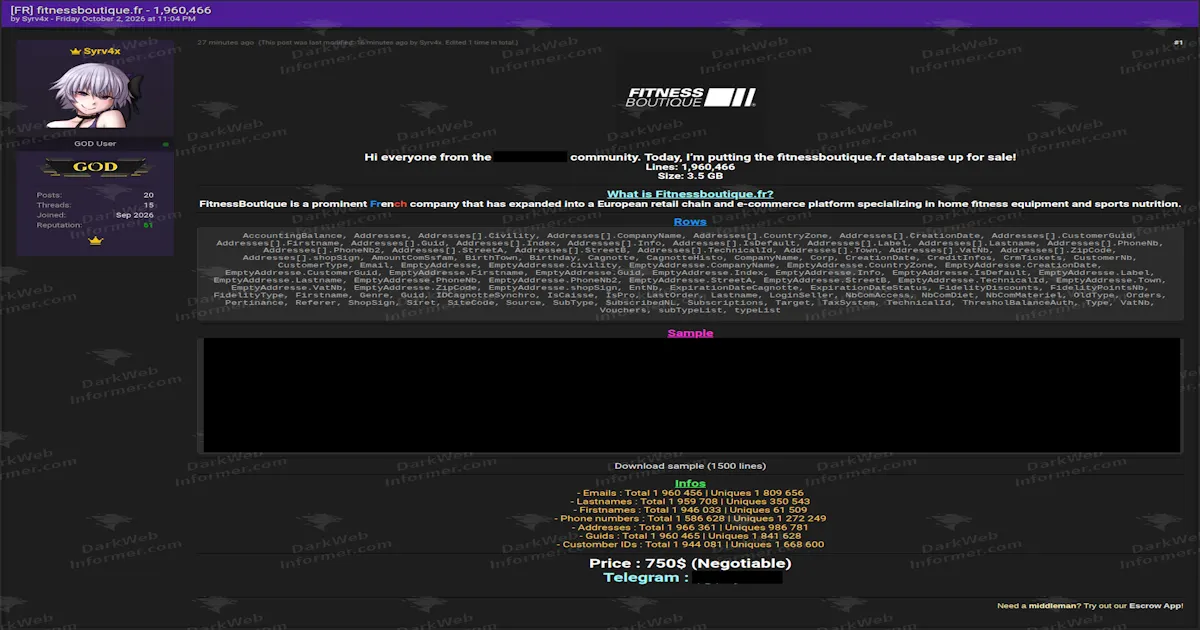Click the Guids total info line
Viewport: 1200px width, 630px height.
coord(690,537)
